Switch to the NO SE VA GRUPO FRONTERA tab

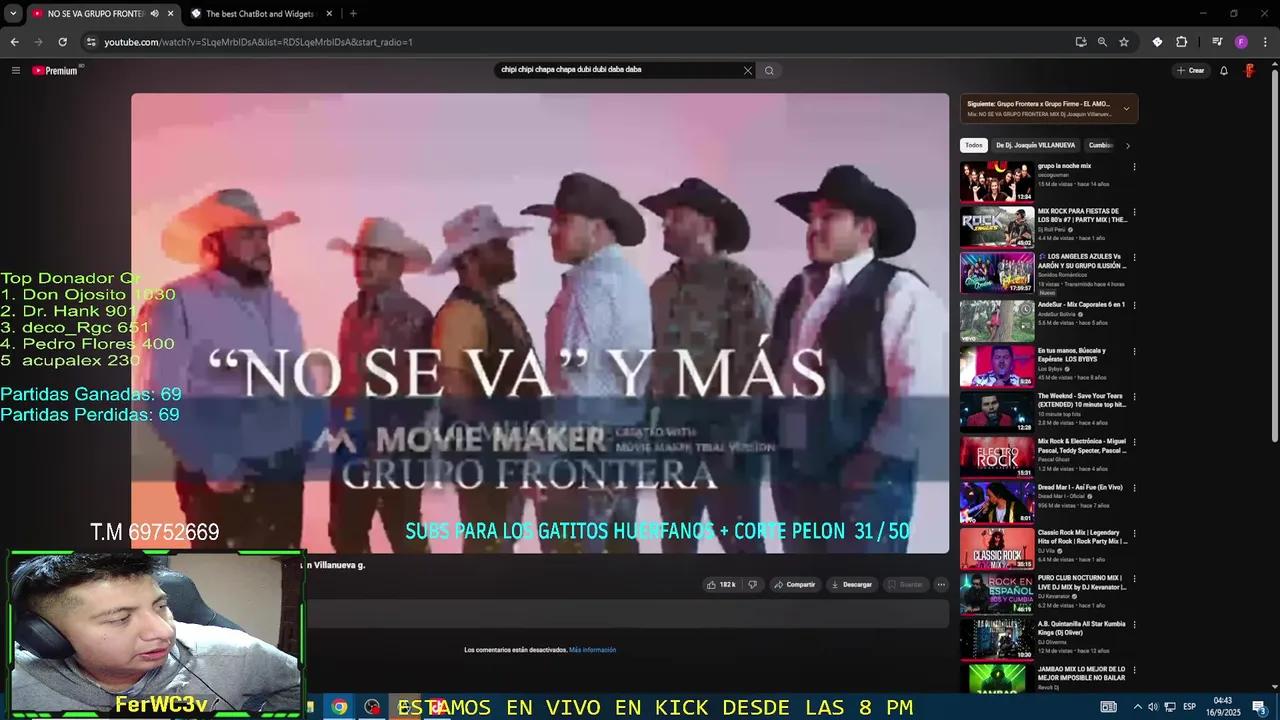tap(95, 14)
